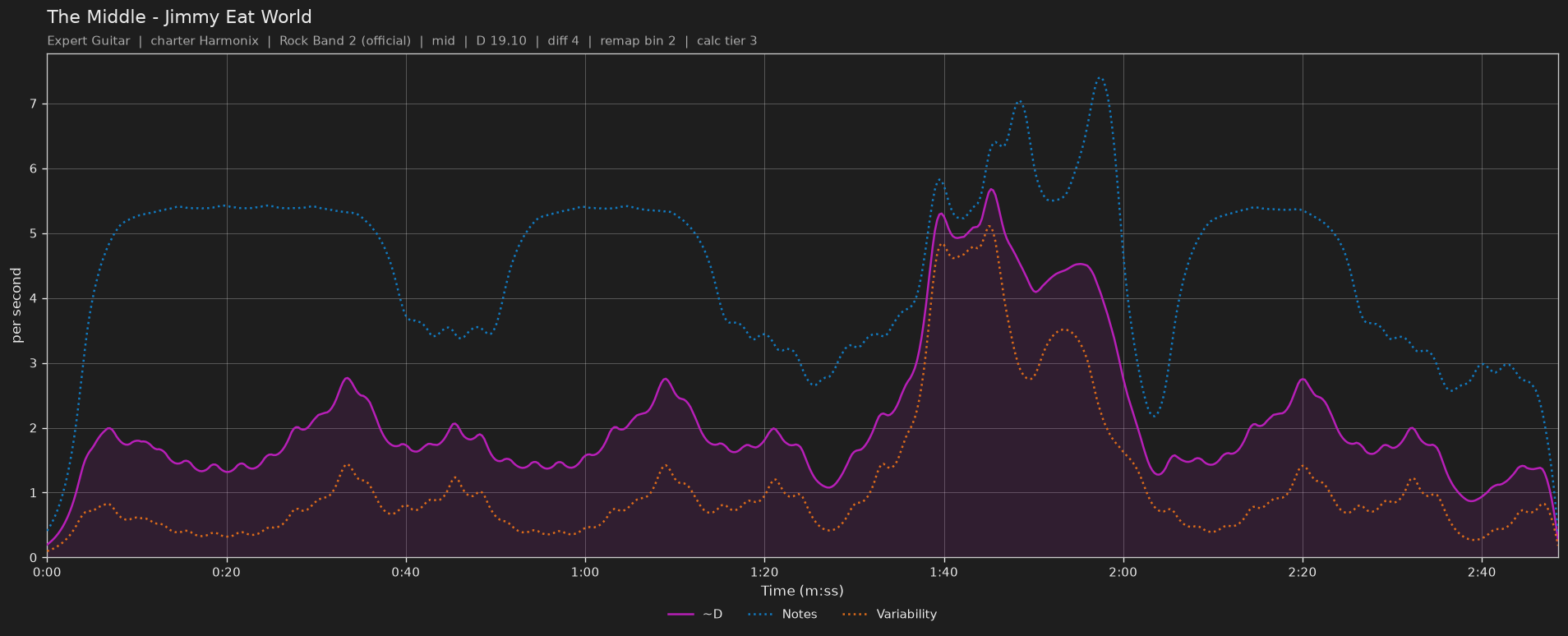Click the "Notes" legend label
This screenshot has width=1568, height=636.
tap(800, 615)
